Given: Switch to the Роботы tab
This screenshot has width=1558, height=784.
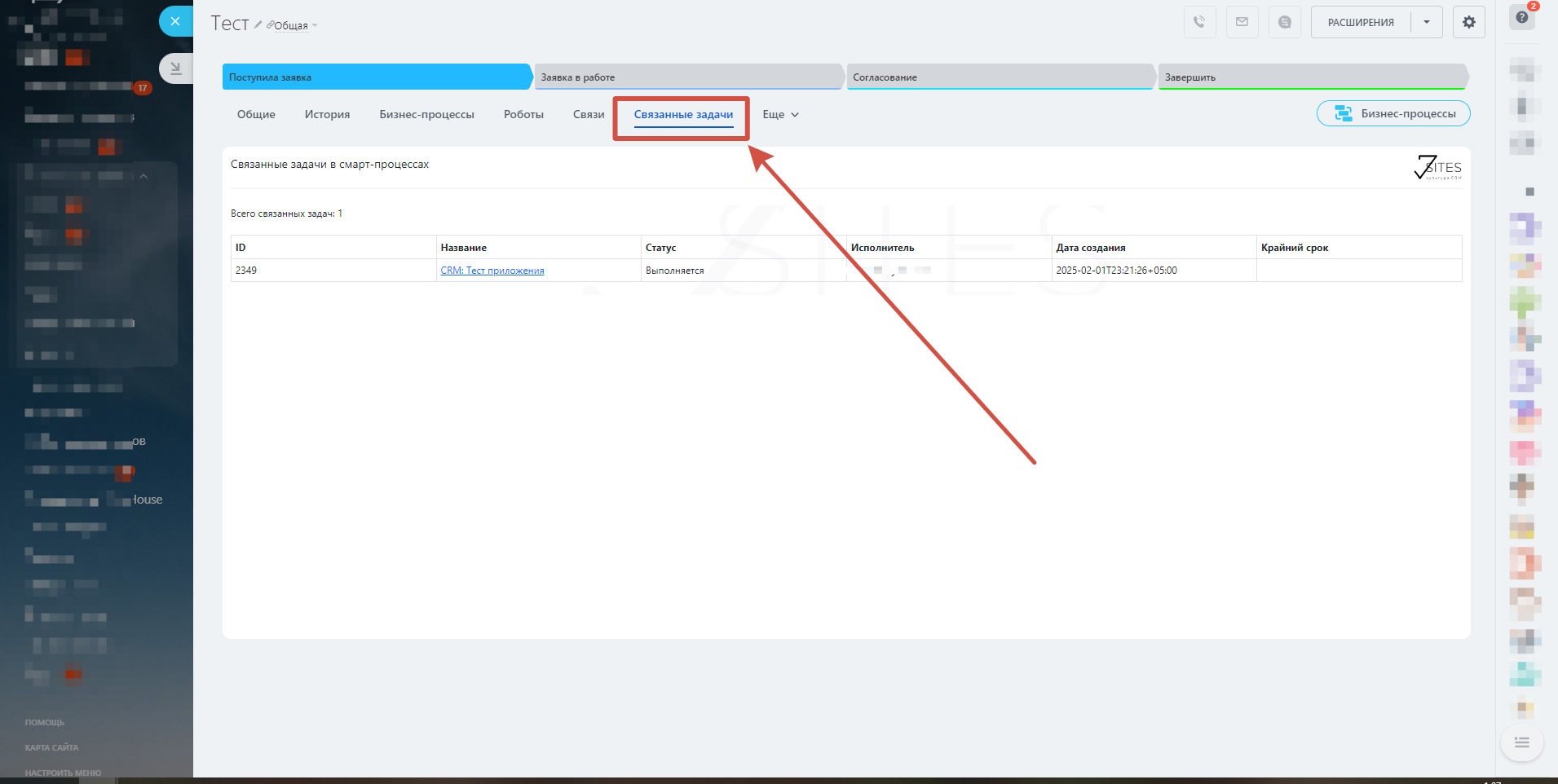Looking at the screenshot, I should pos(523,115).
